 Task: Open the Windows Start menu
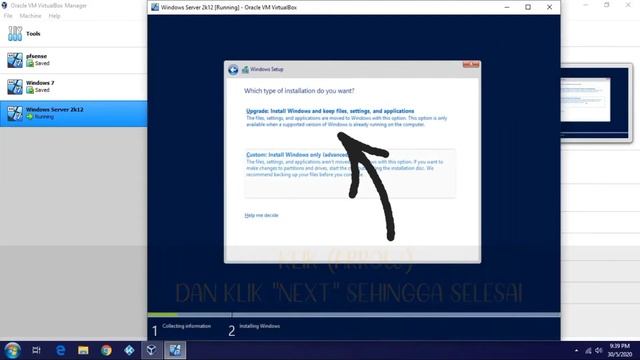pos(12,350)
